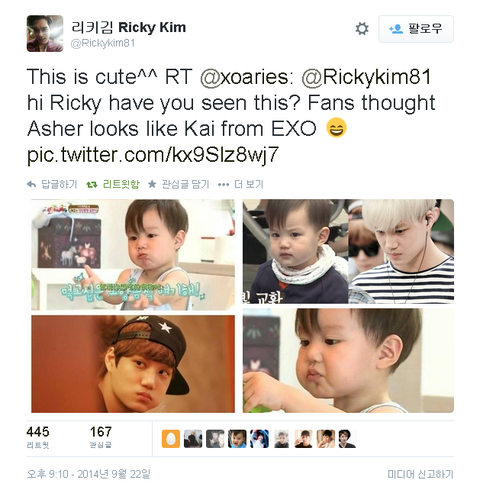
Task: Open Ricky Kim's profile avatar
Action: point(45,33)
